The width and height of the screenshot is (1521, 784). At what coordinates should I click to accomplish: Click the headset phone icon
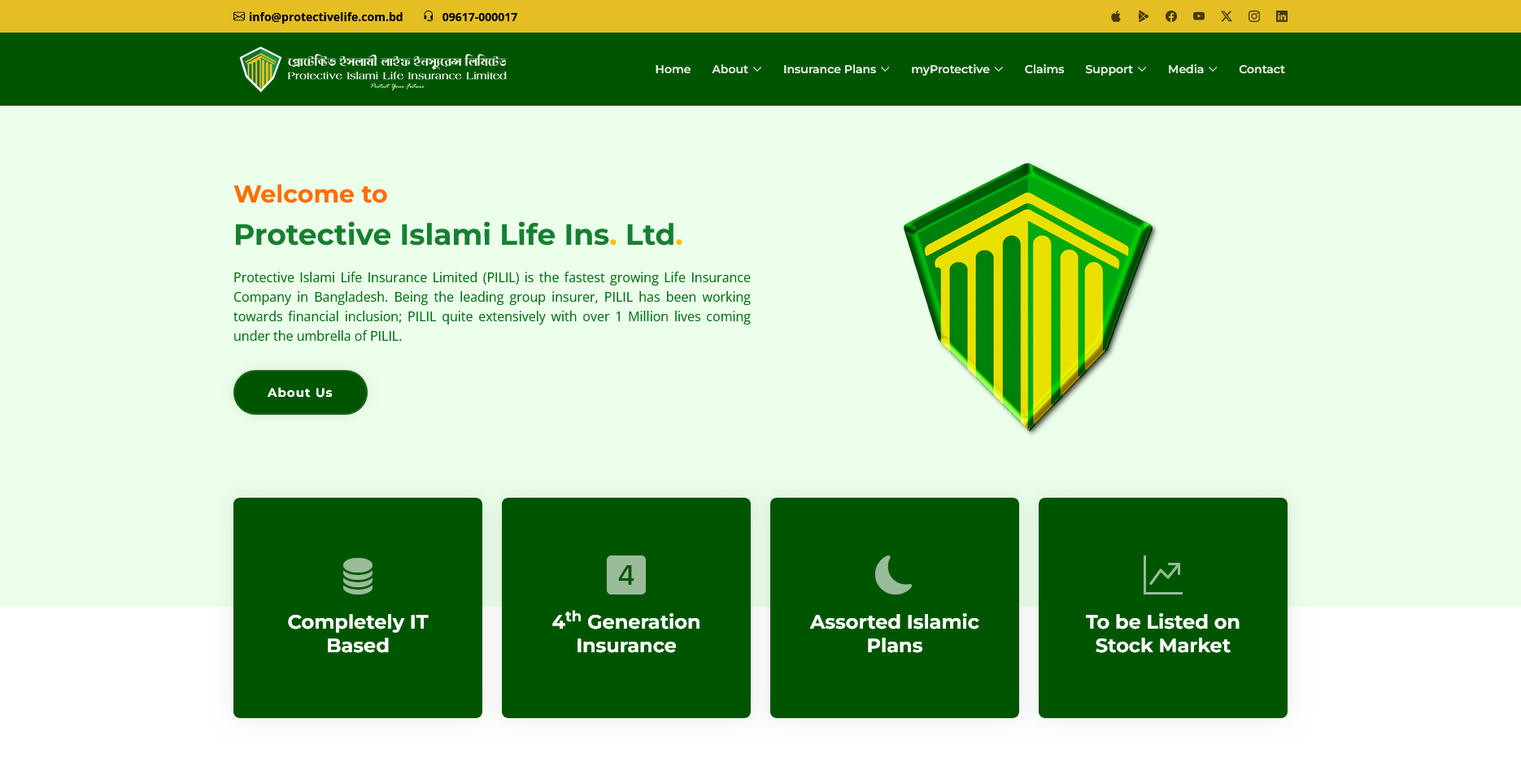pos(429,16)
